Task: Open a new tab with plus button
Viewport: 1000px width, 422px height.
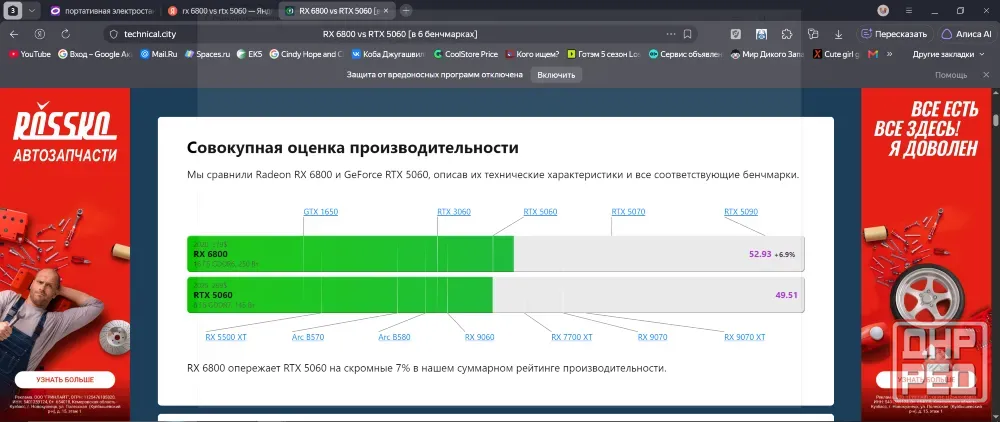Action: [x=406, y=11]
